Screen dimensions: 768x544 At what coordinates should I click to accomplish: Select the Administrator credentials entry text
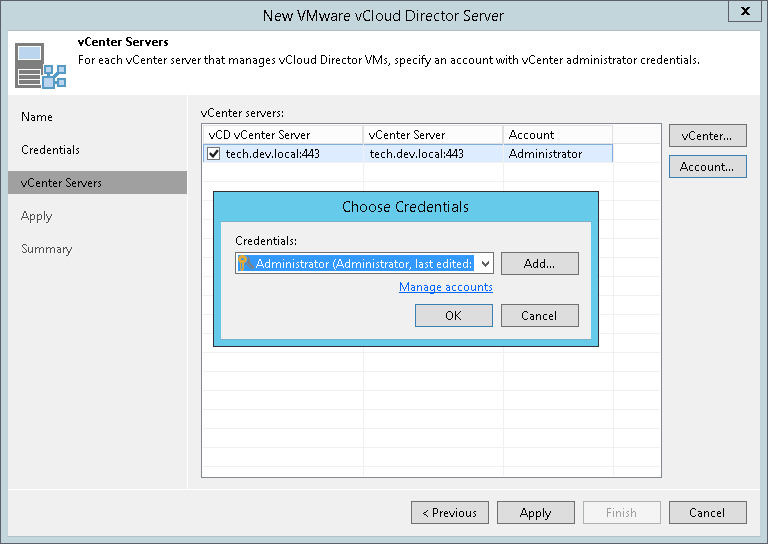click(364, 263)
